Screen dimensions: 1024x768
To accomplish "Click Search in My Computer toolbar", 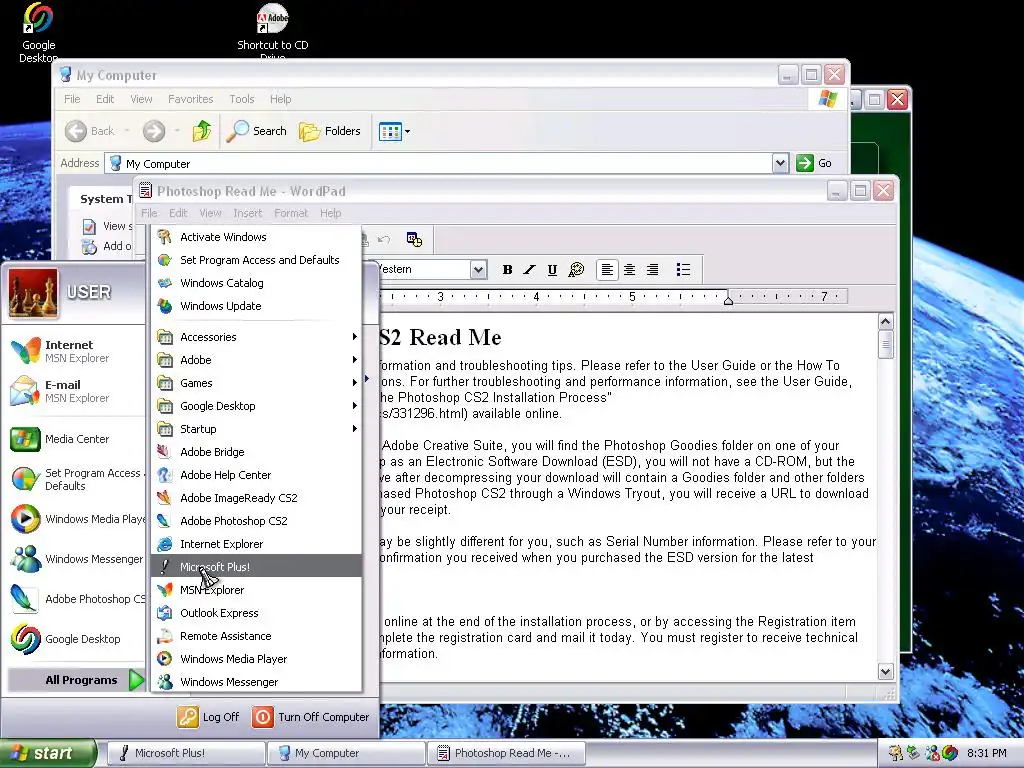I will pos(257,131).
